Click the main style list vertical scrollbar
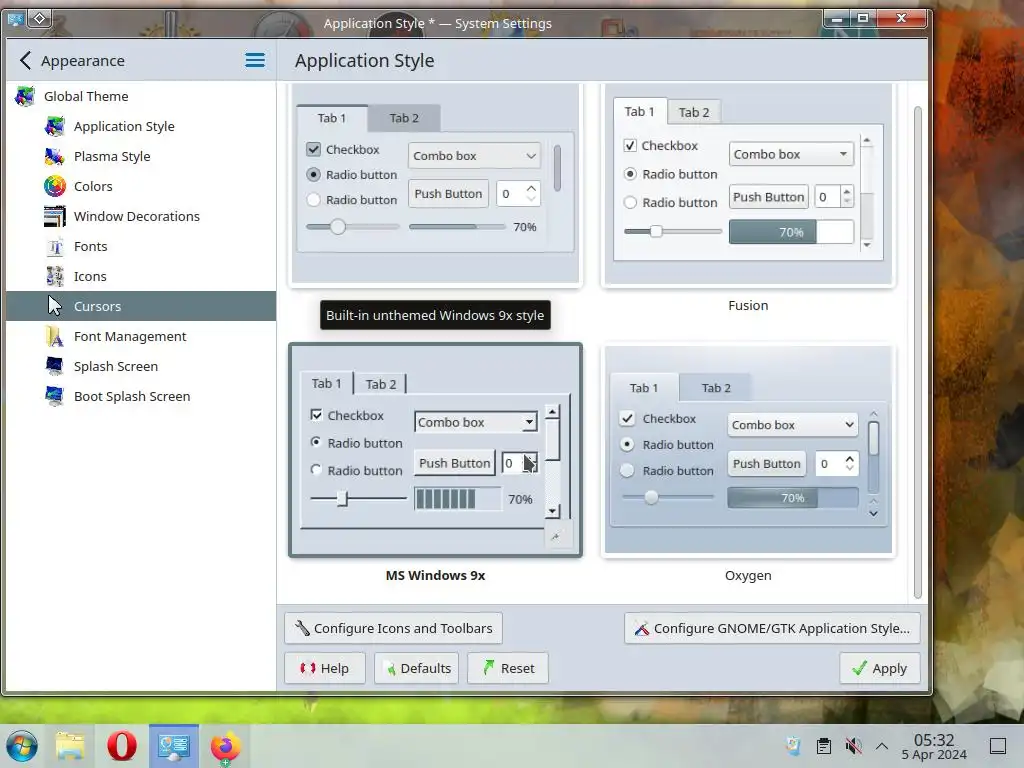Viewport: 1024px width, 768px height. tap(917, 353)
